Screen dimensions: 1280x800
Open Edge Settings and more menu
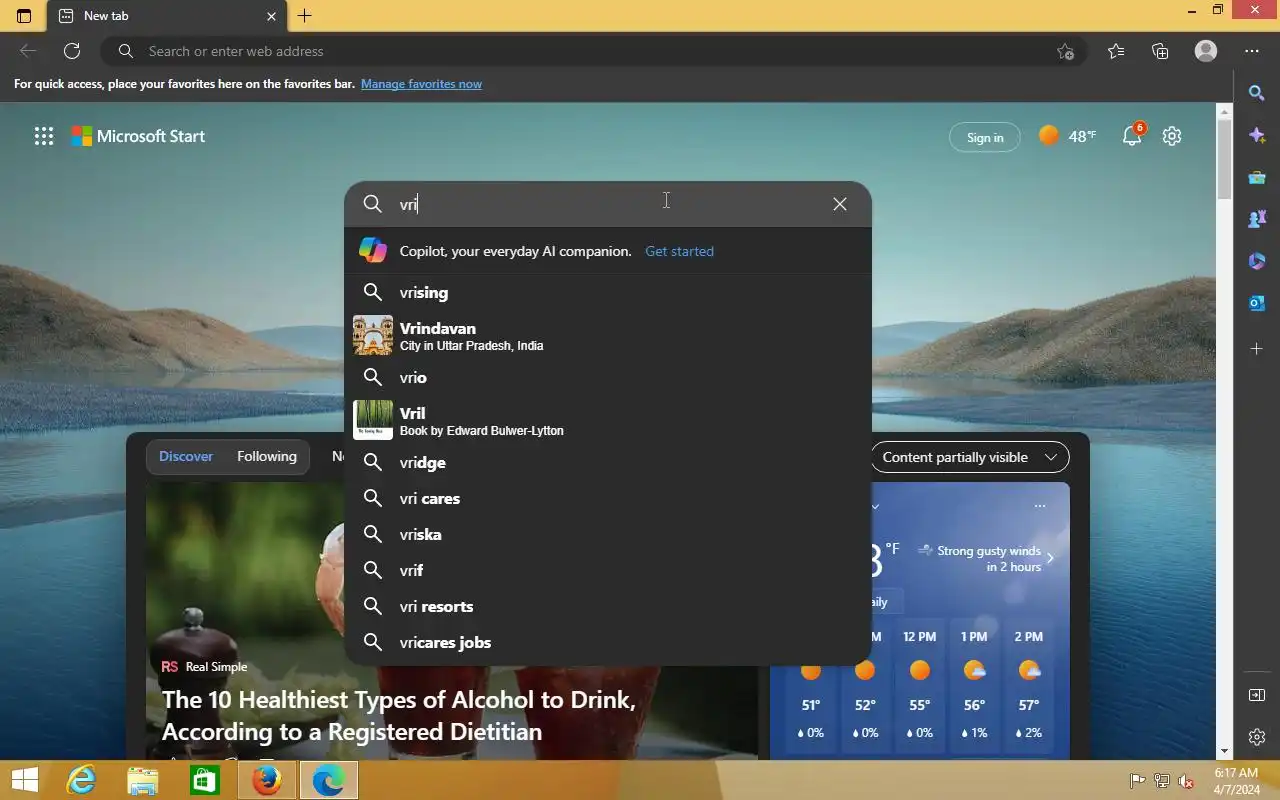pyautogui.click(x=1252, y=51)
